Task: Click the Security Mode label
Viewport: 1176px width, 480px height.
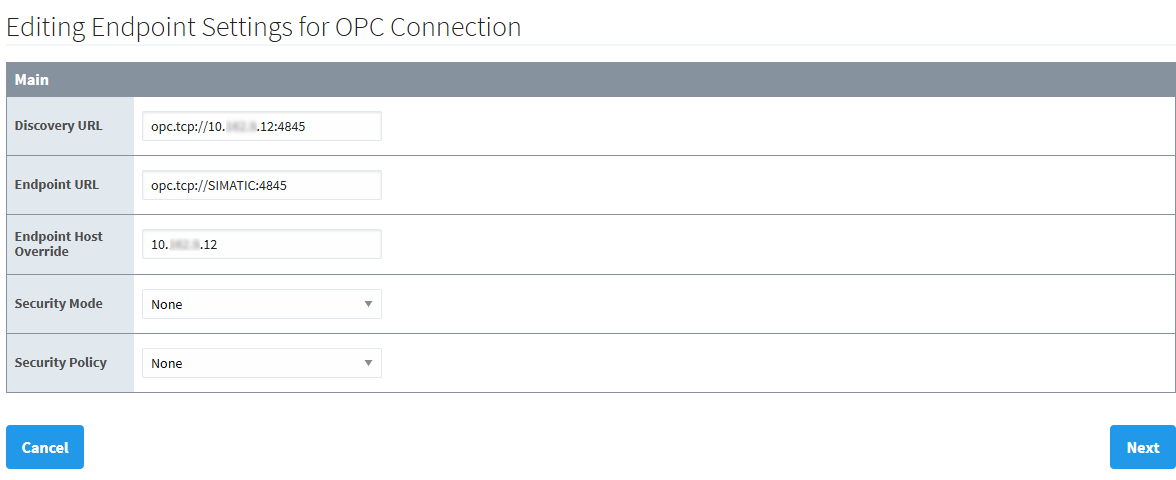Action: [58, 304]
